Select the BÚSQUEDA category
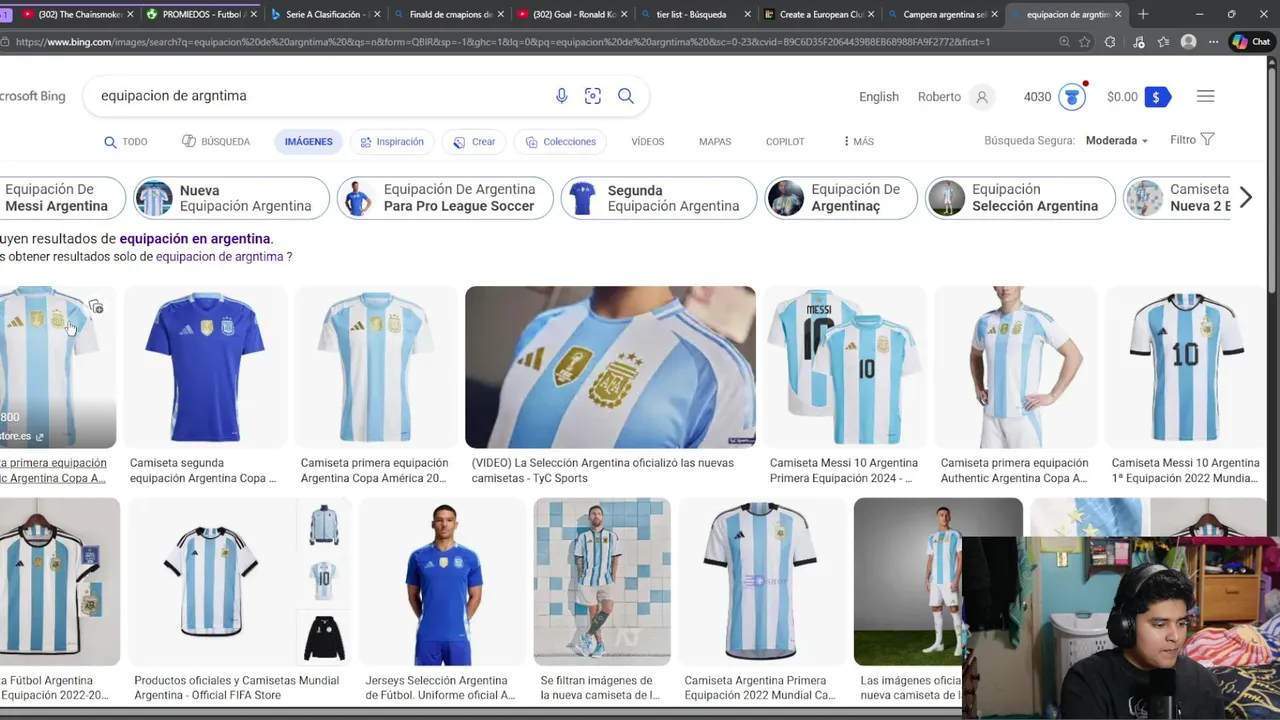 tap(216, 142)
